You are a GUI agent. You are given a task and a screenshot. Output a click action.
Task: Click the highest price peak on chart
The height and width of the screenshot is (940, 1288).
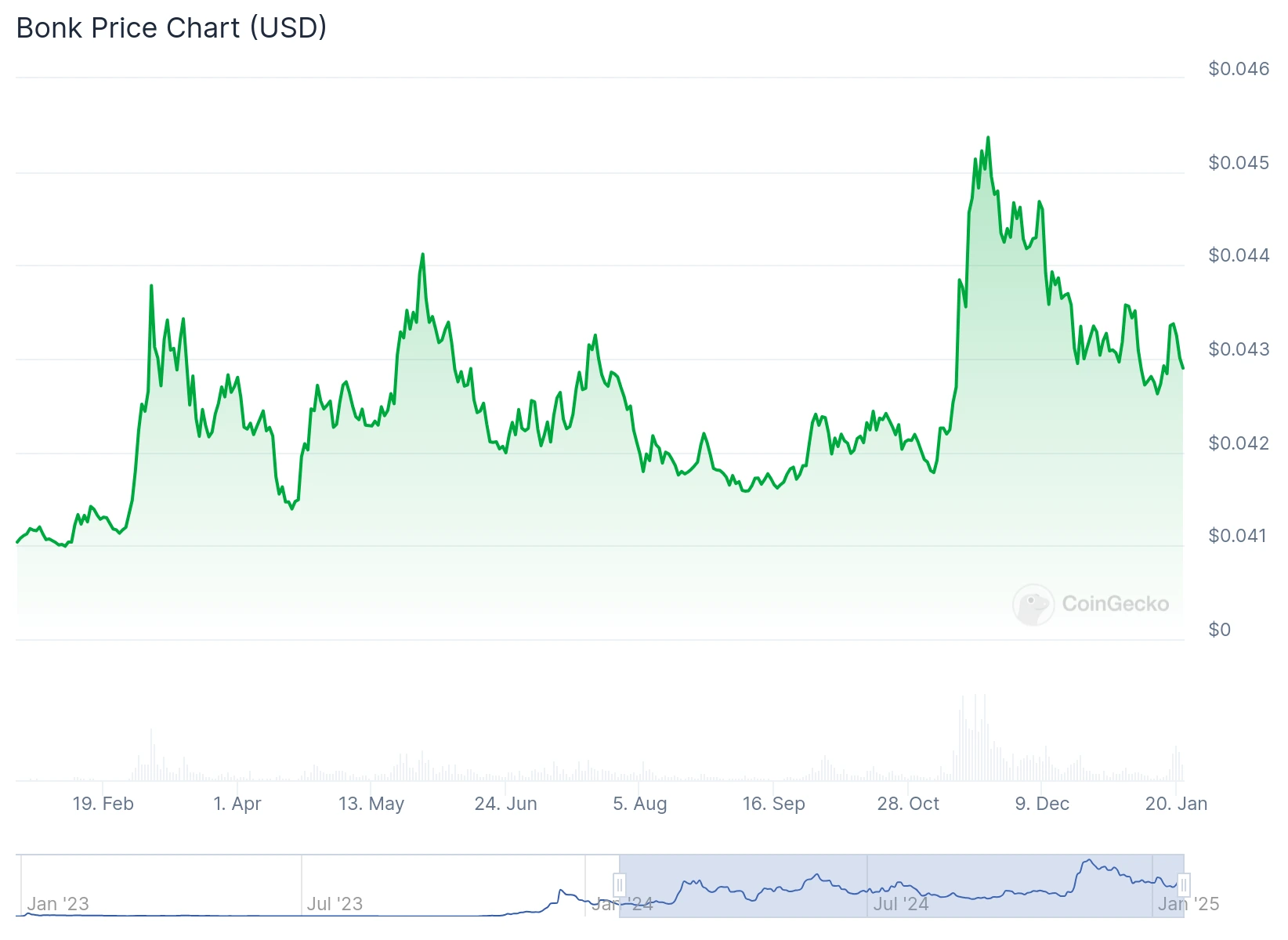click(x=988, y=138)
